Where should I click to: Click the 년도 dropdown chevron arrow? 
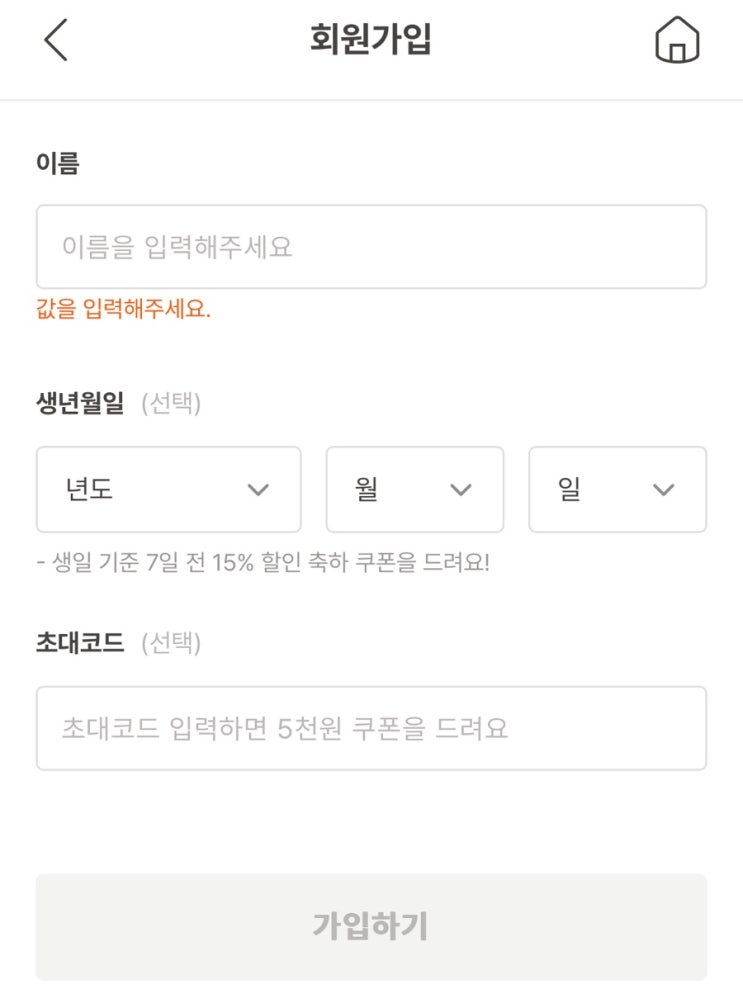pyautogui.click(x=258, y=489)
